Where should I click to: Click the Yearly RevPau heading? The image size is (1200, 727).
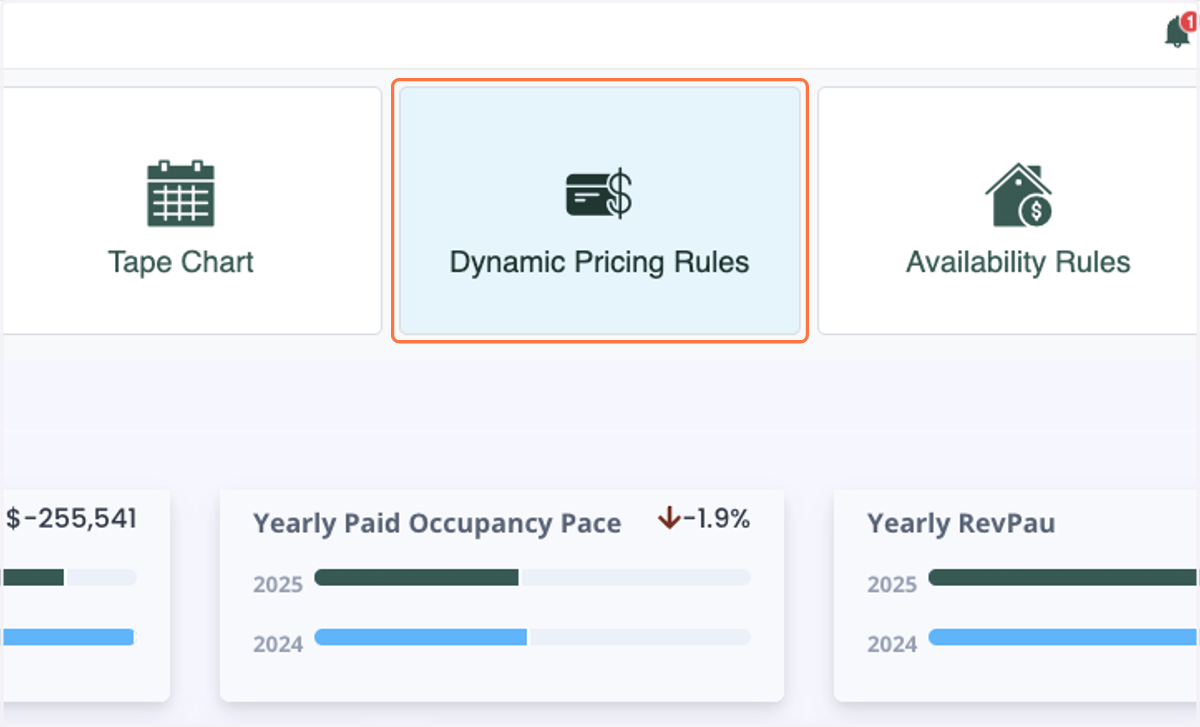tap(960, 523)
